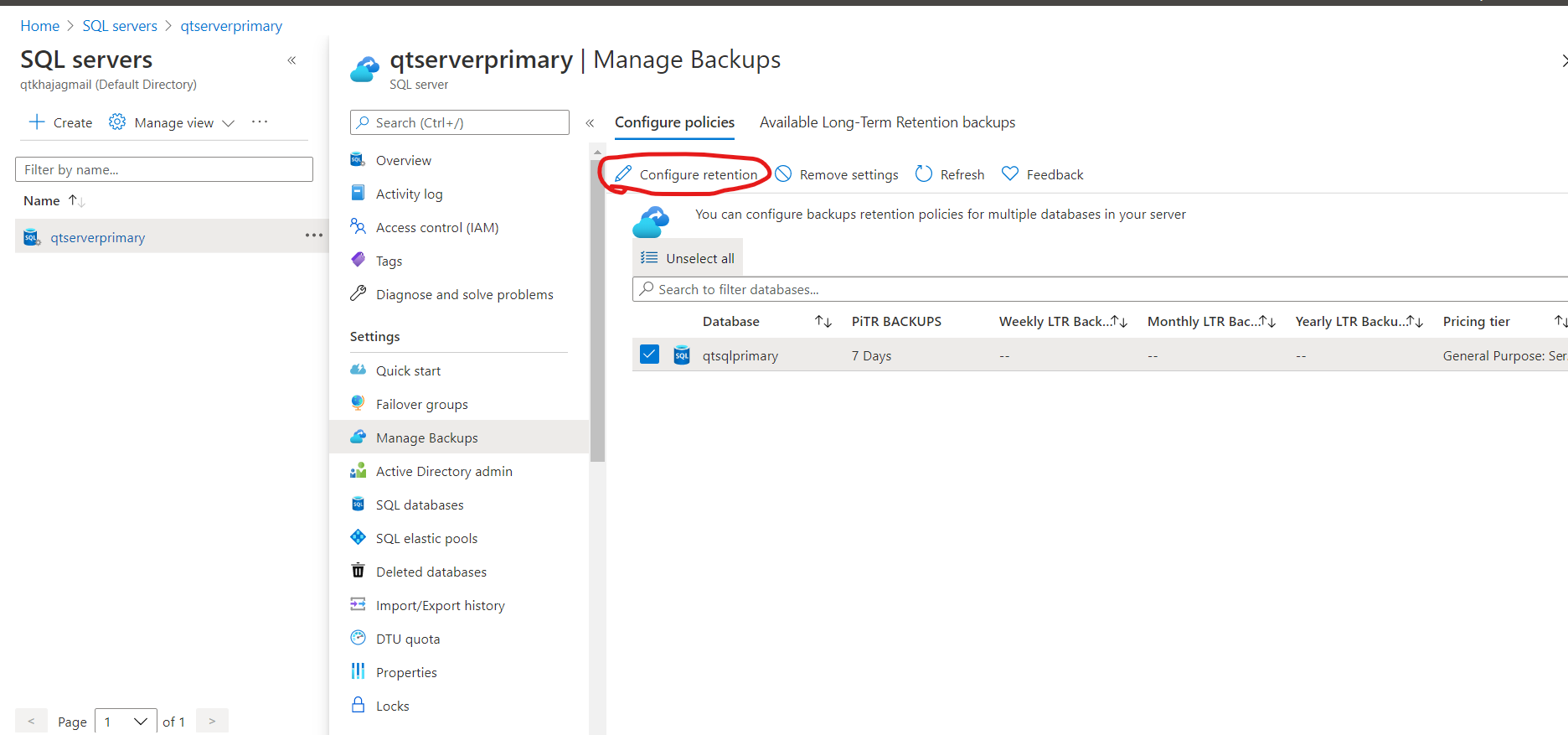The image size is (1568, 735).
Task: Open the DTU quota icon
Action: point(358,638)
